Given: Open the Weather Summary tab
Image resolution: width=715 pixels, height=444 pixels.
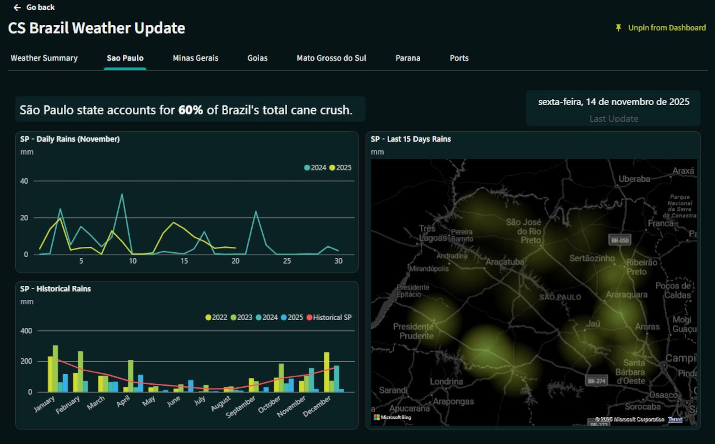Looking at the screenshot, I should pos(44,58).
